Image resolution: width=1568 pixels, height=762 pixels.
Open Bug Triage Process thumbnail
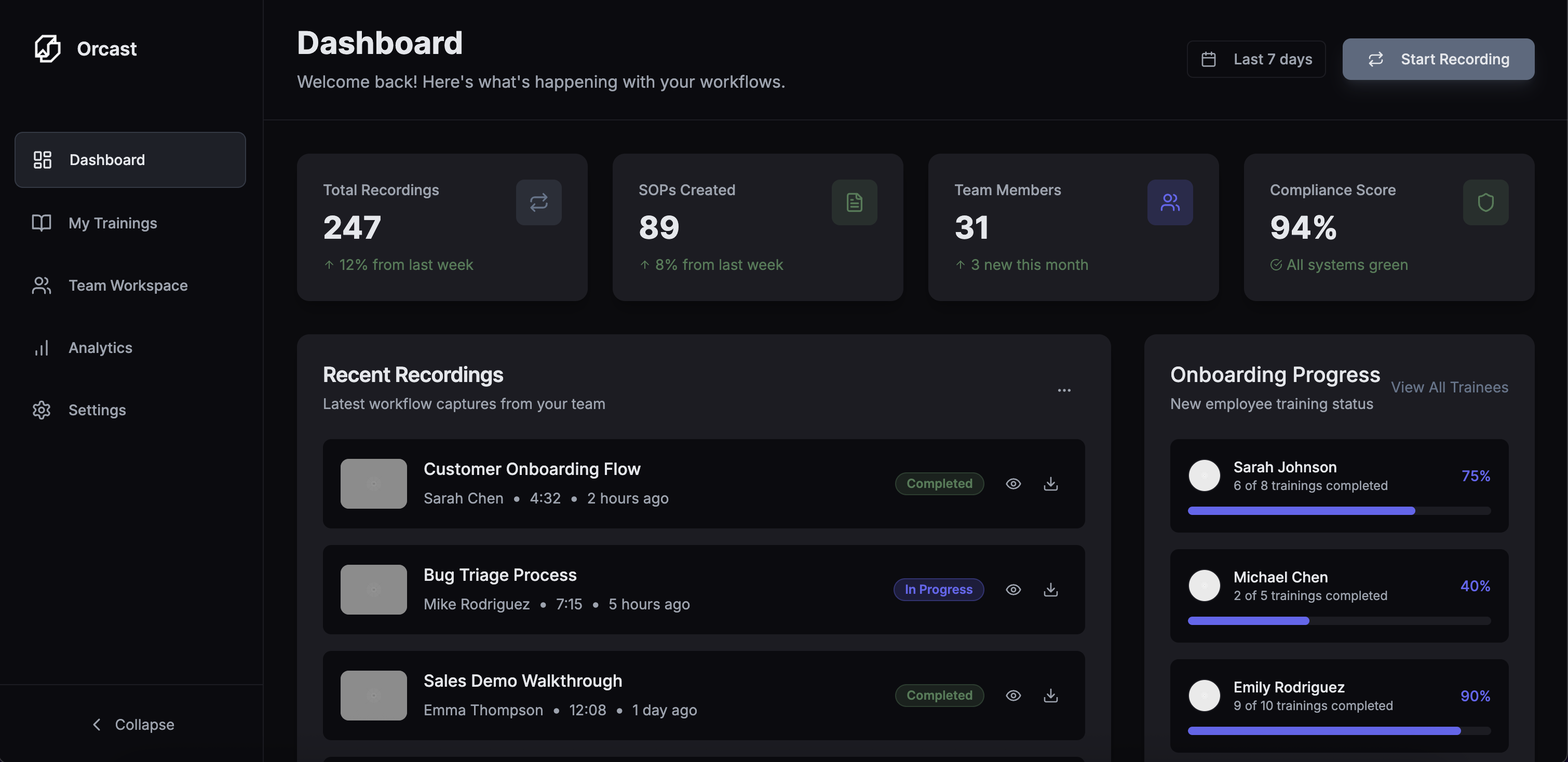(373, 589)
